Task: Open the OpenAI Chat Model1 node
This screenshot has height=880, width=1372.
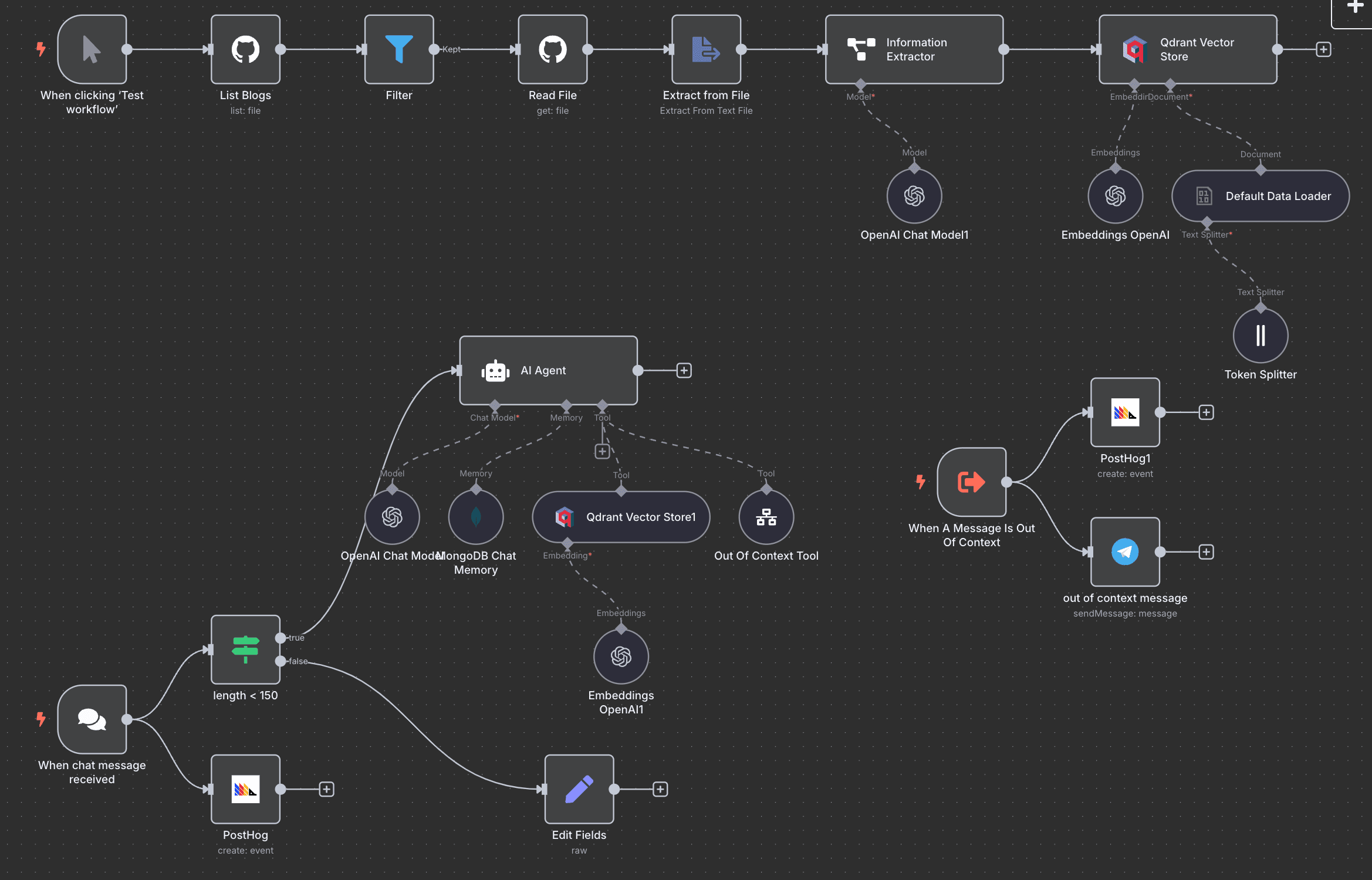Action: (914, 196)
